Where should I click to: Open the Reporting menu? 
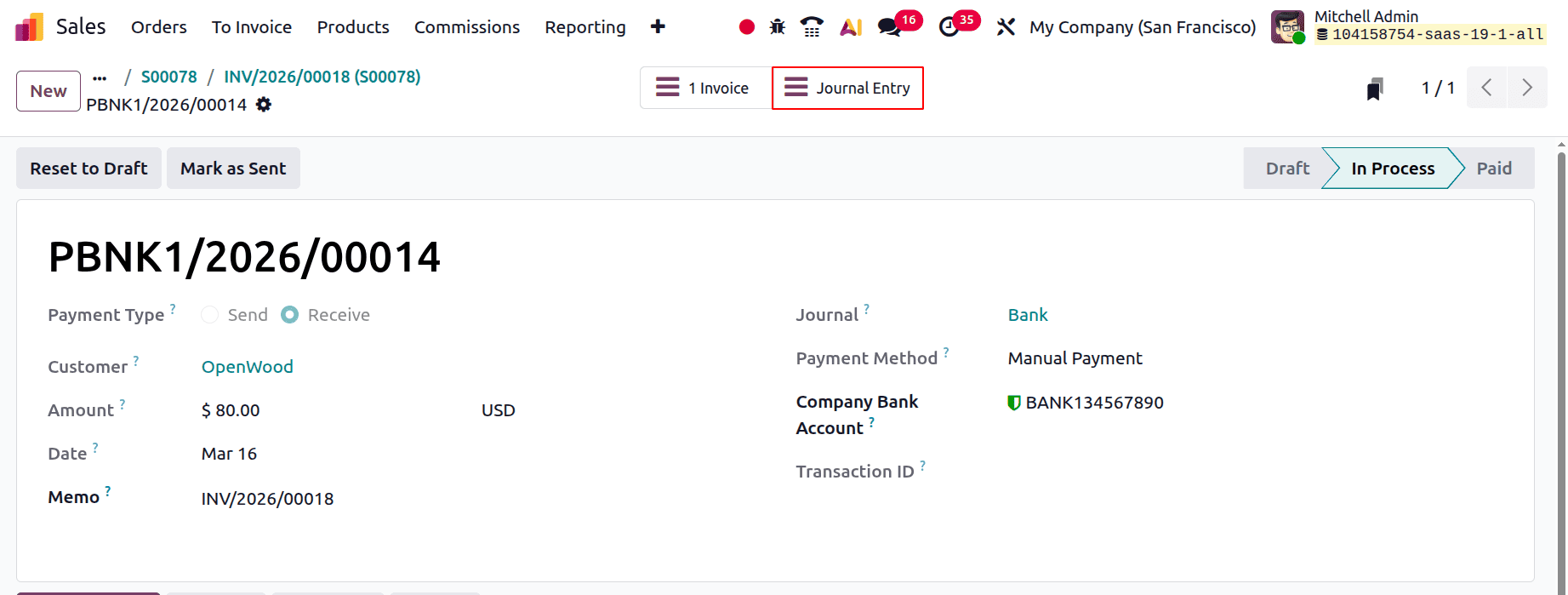click(585, 27)
